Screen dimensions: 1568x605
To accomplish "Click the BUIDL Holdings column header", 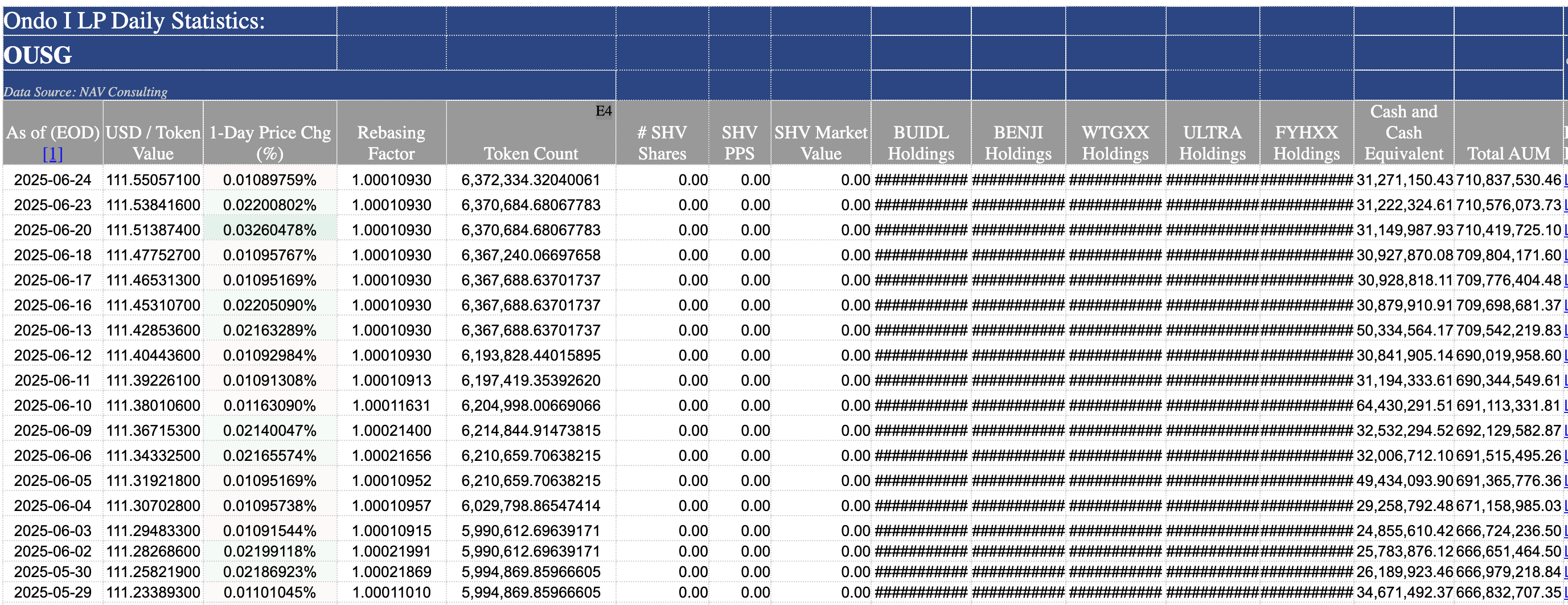I will coord(920,142).
